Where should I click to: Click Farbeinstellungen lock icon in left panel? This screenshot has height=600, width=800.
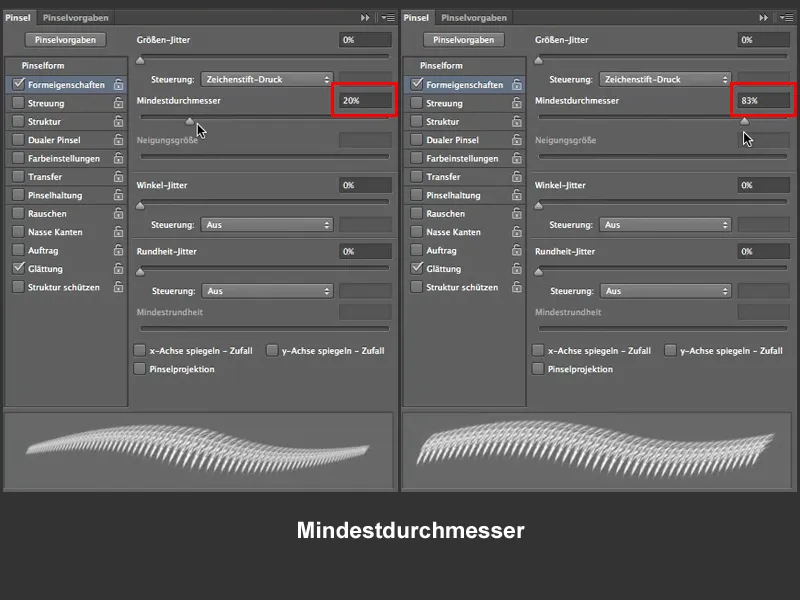(118, 158)
